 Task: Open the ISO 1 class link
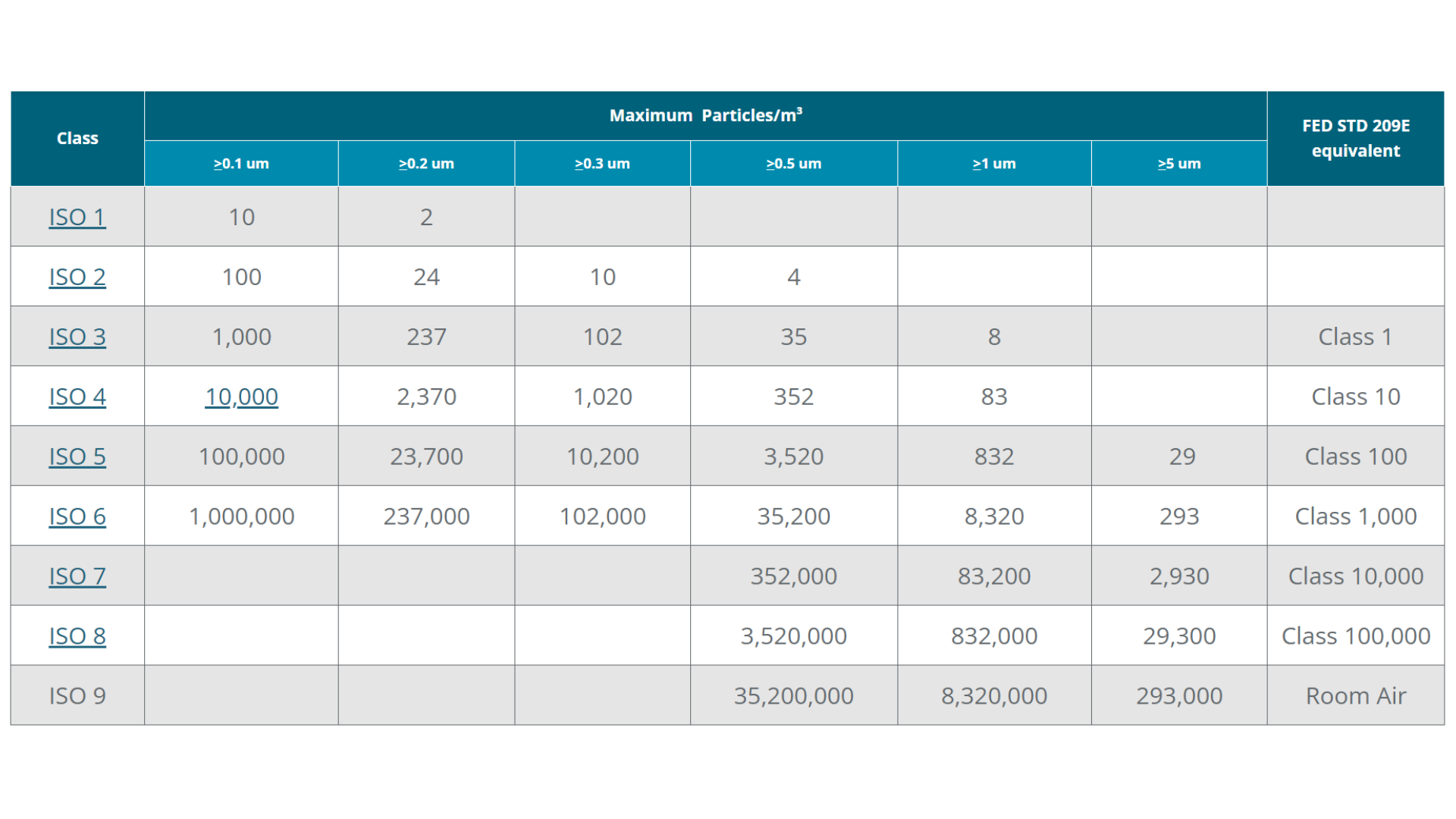point(77,217)
